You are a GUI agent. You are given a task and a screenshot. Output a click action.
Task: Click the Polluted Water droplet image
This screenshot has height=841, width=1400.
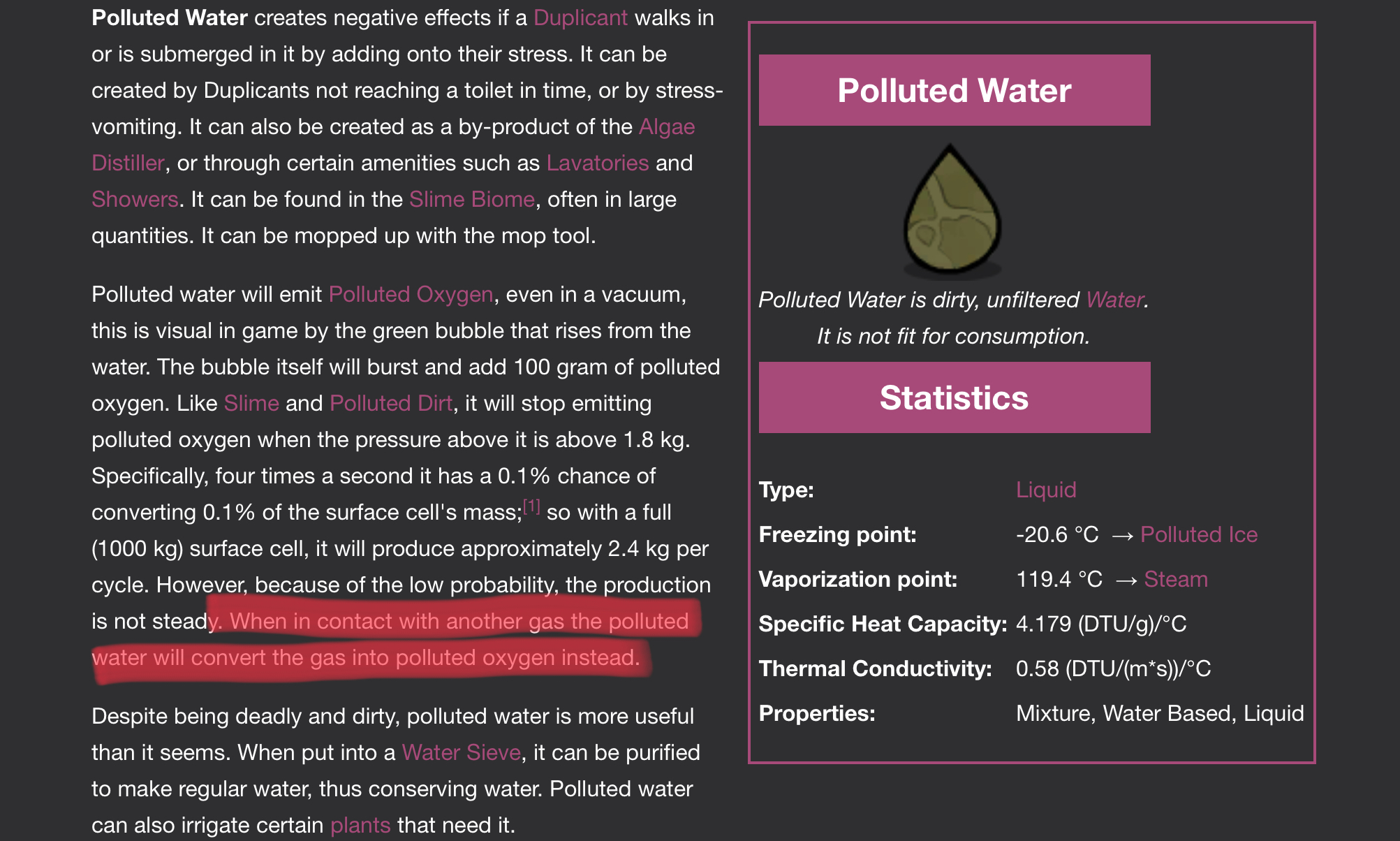pos(952,210)
